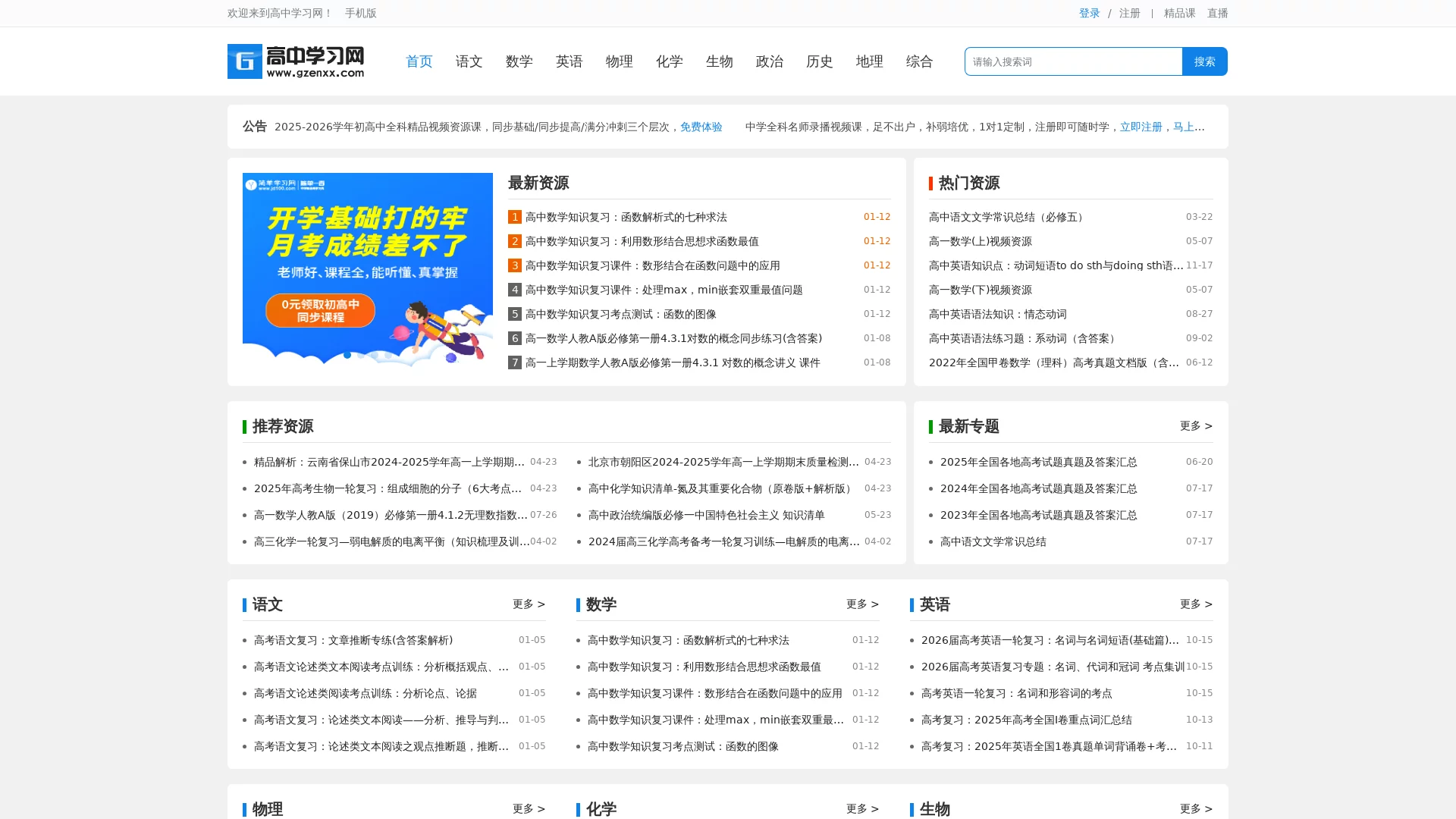Select the 热门资源 section header marker
The width and height of the screenshot is (1456, 819).
point(932,183)
